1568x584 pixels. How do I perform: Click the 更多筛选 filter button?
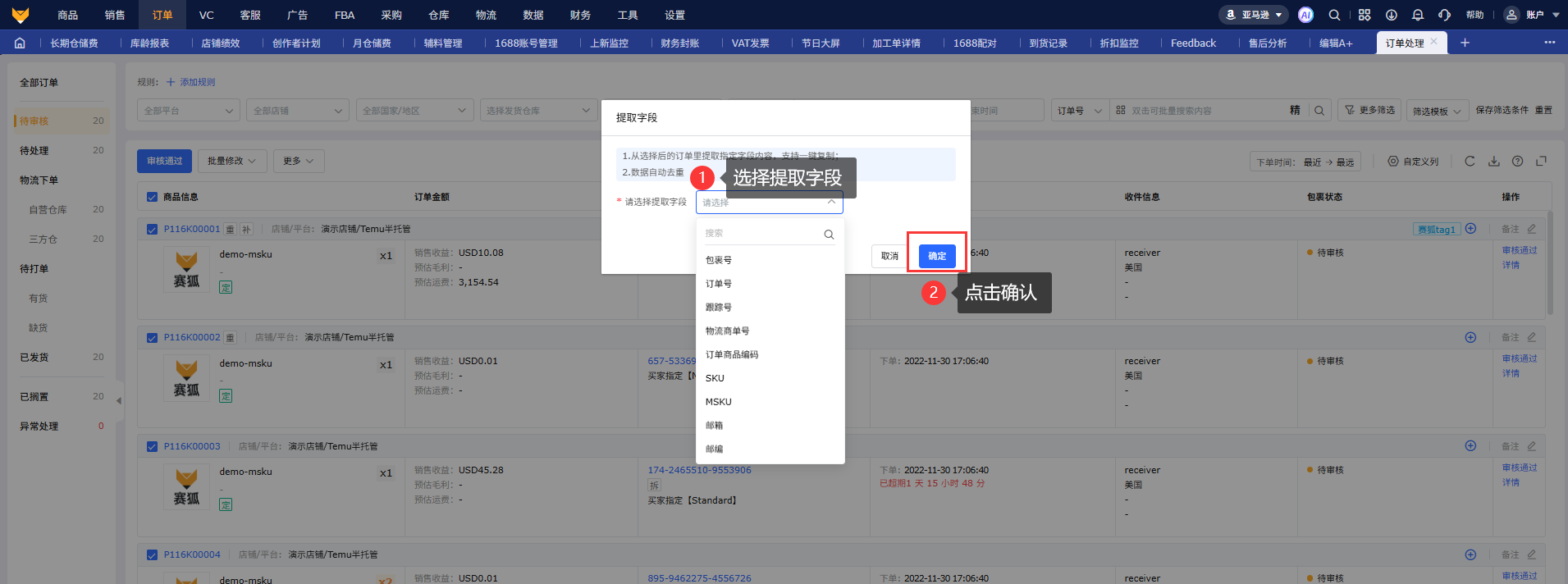pyautogui.click(x=1369, y=110)
